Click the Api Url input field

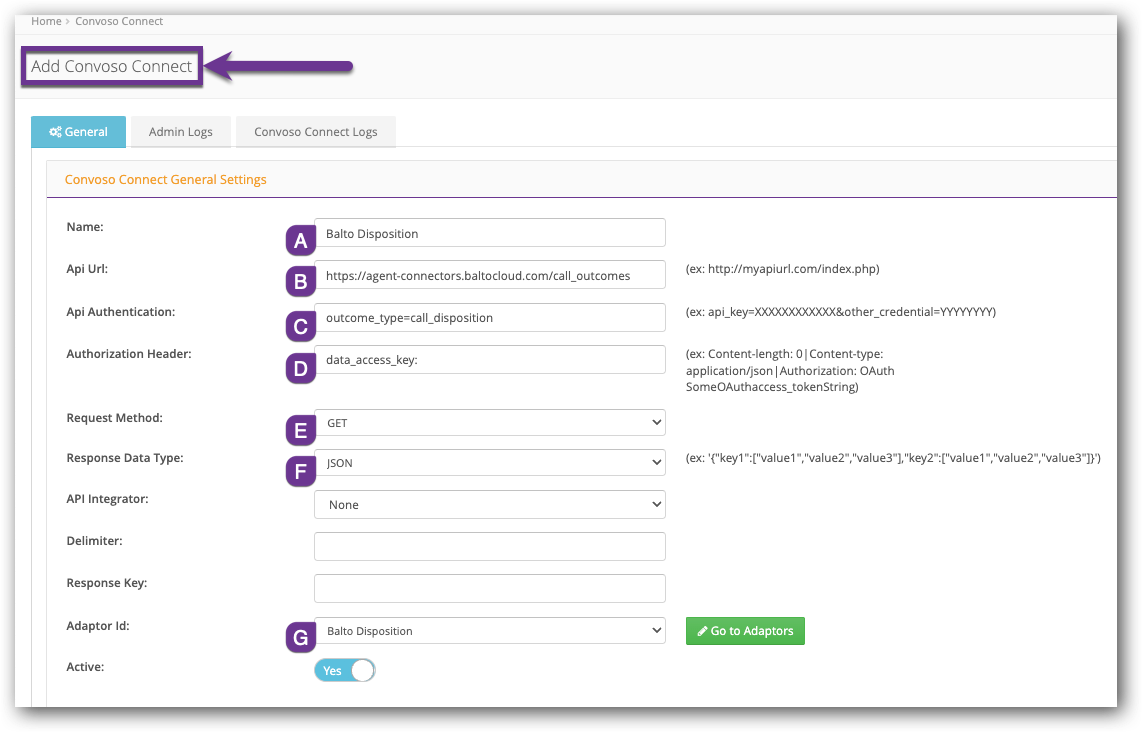[489, 275]
